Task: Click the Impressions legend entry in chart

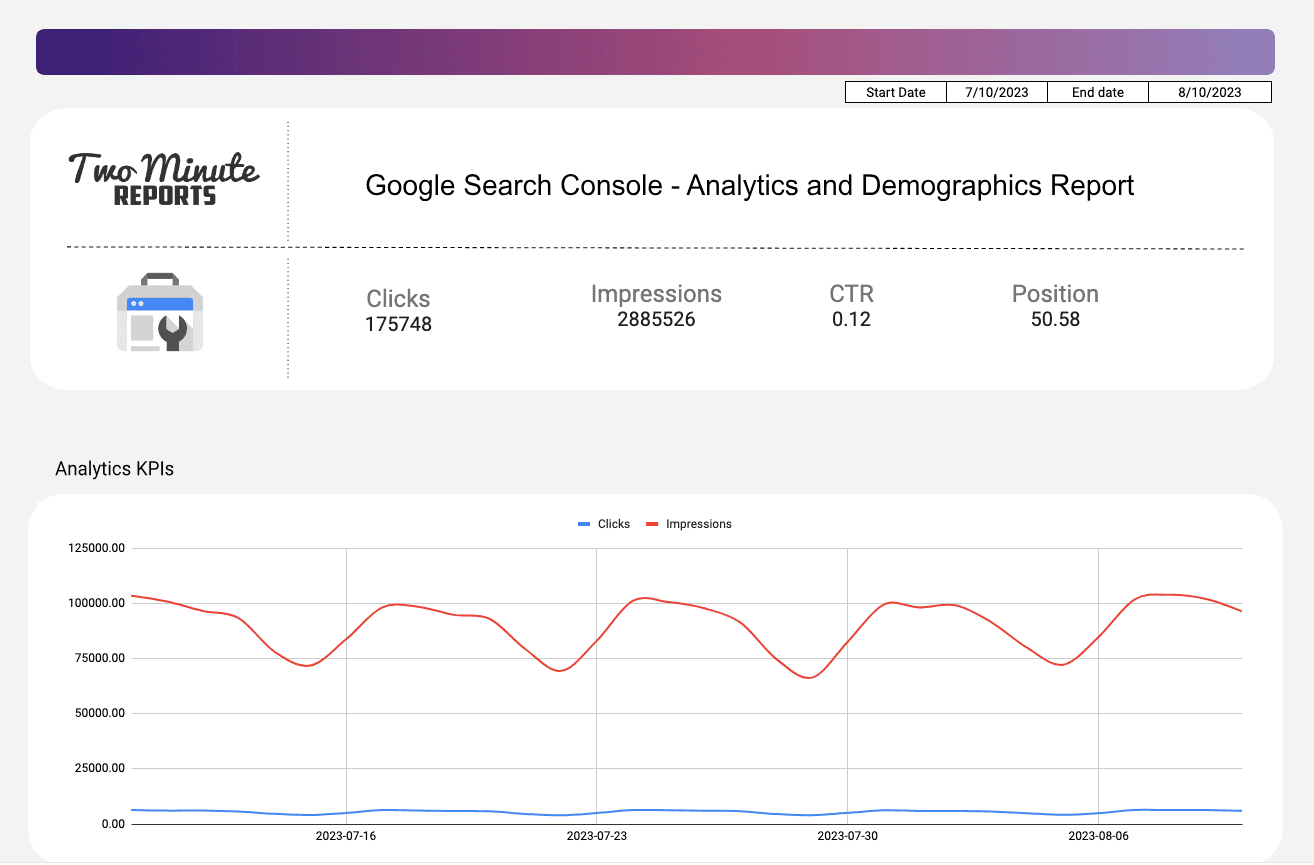Action: tap(689, 524)
